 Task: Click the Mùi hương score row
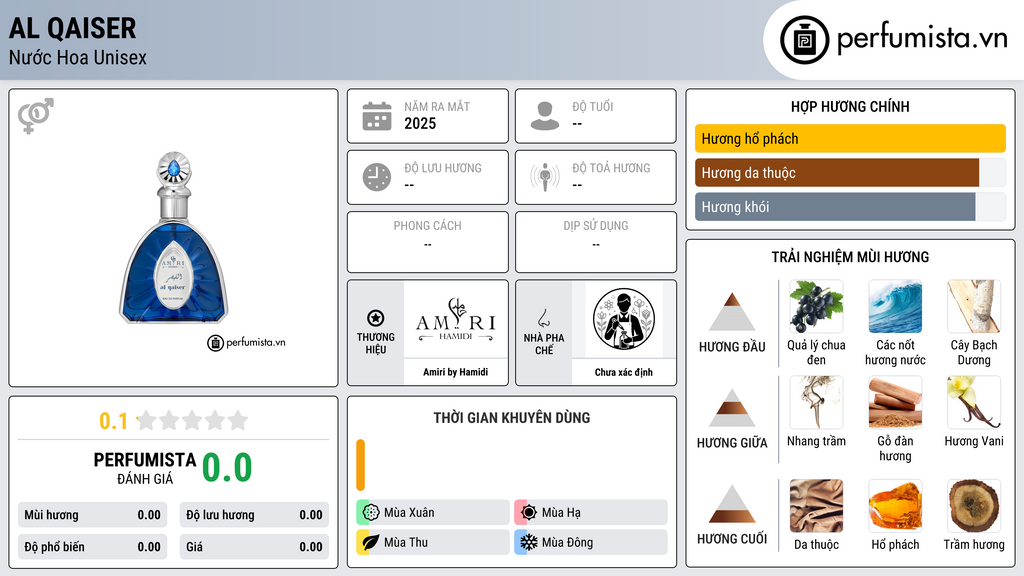[x=93, y=515]
